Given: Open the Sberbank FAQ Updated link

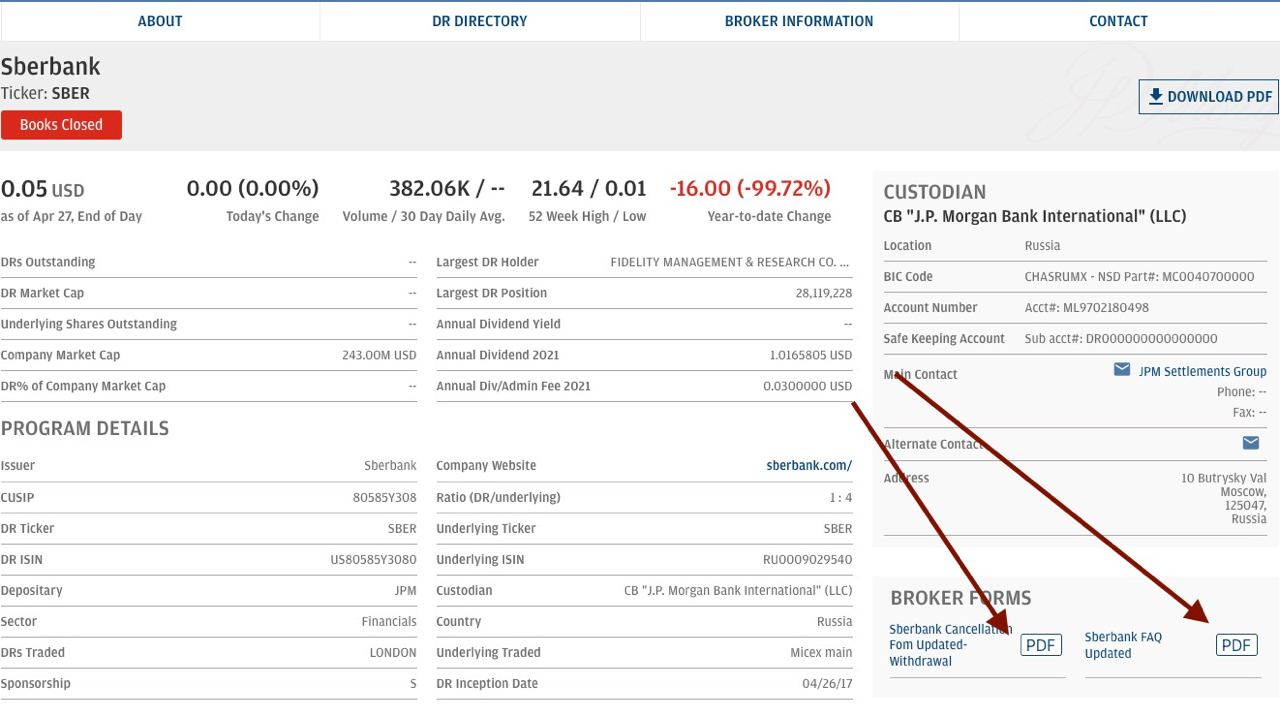Looking at the screenshot, I should click(1123, 645).
